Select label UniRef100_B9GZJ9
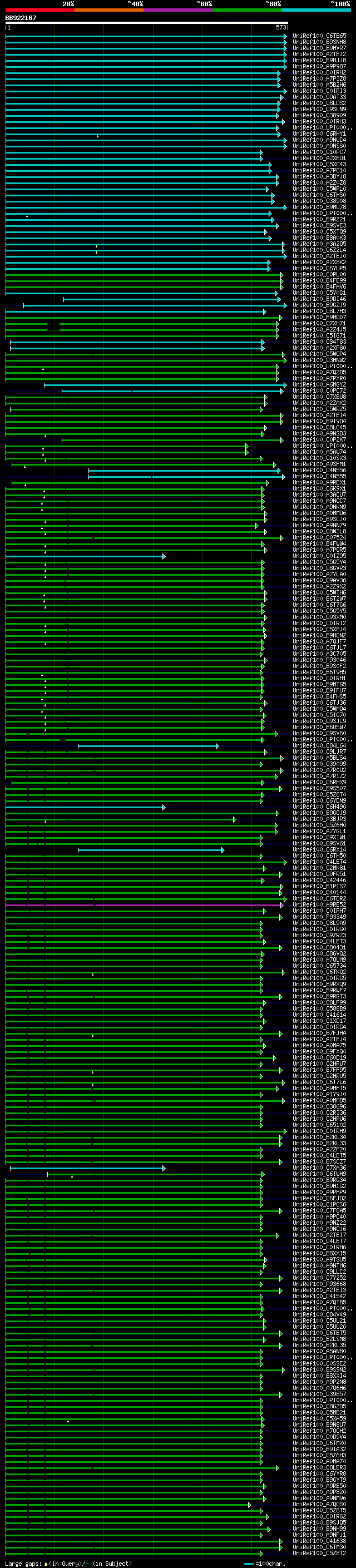356x1568 pixels. pos(319,305)
